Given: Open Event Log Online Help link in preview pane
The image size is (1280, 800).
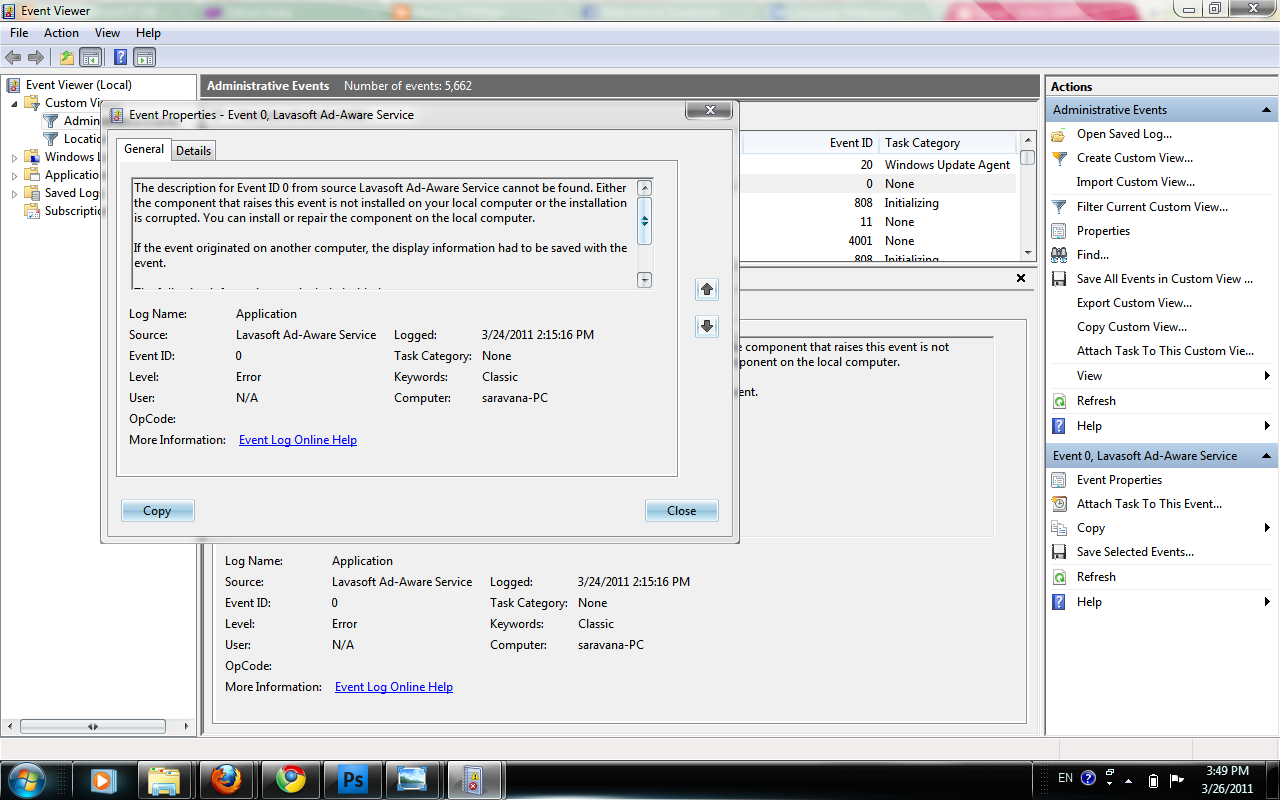Looking at the screenshot, I should [x=394, y=687].
